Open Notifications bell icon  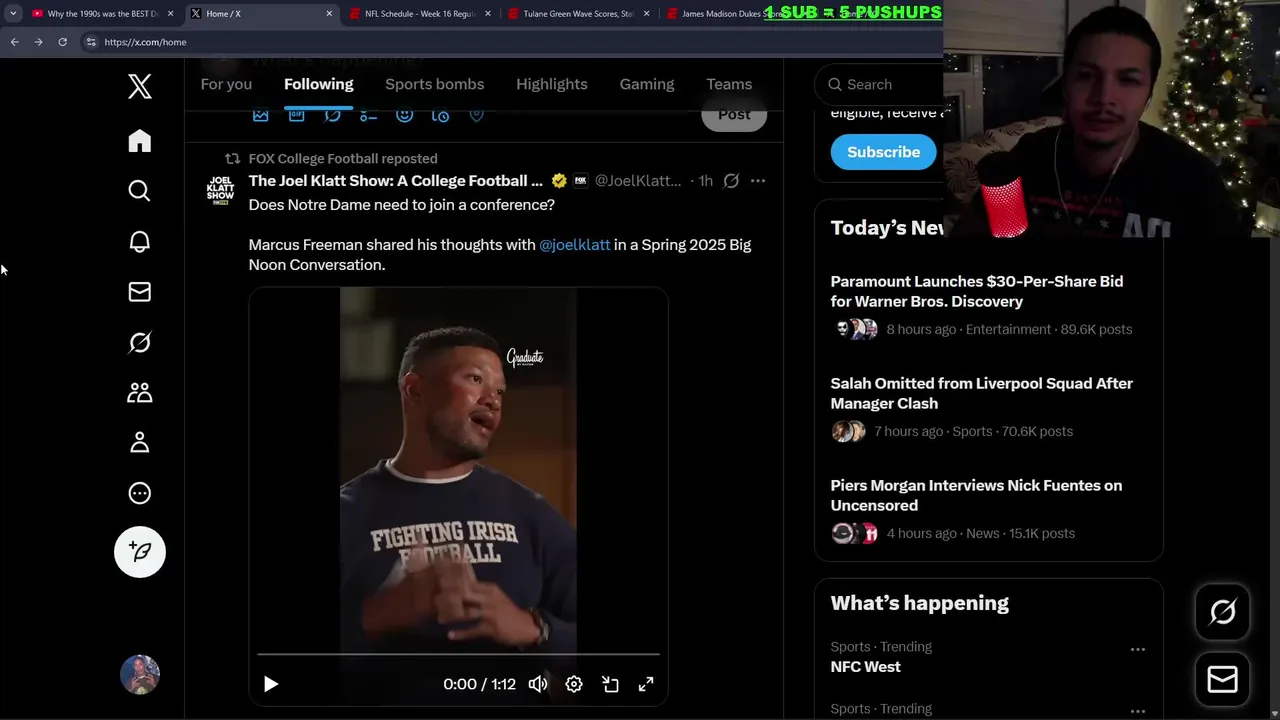140,242
